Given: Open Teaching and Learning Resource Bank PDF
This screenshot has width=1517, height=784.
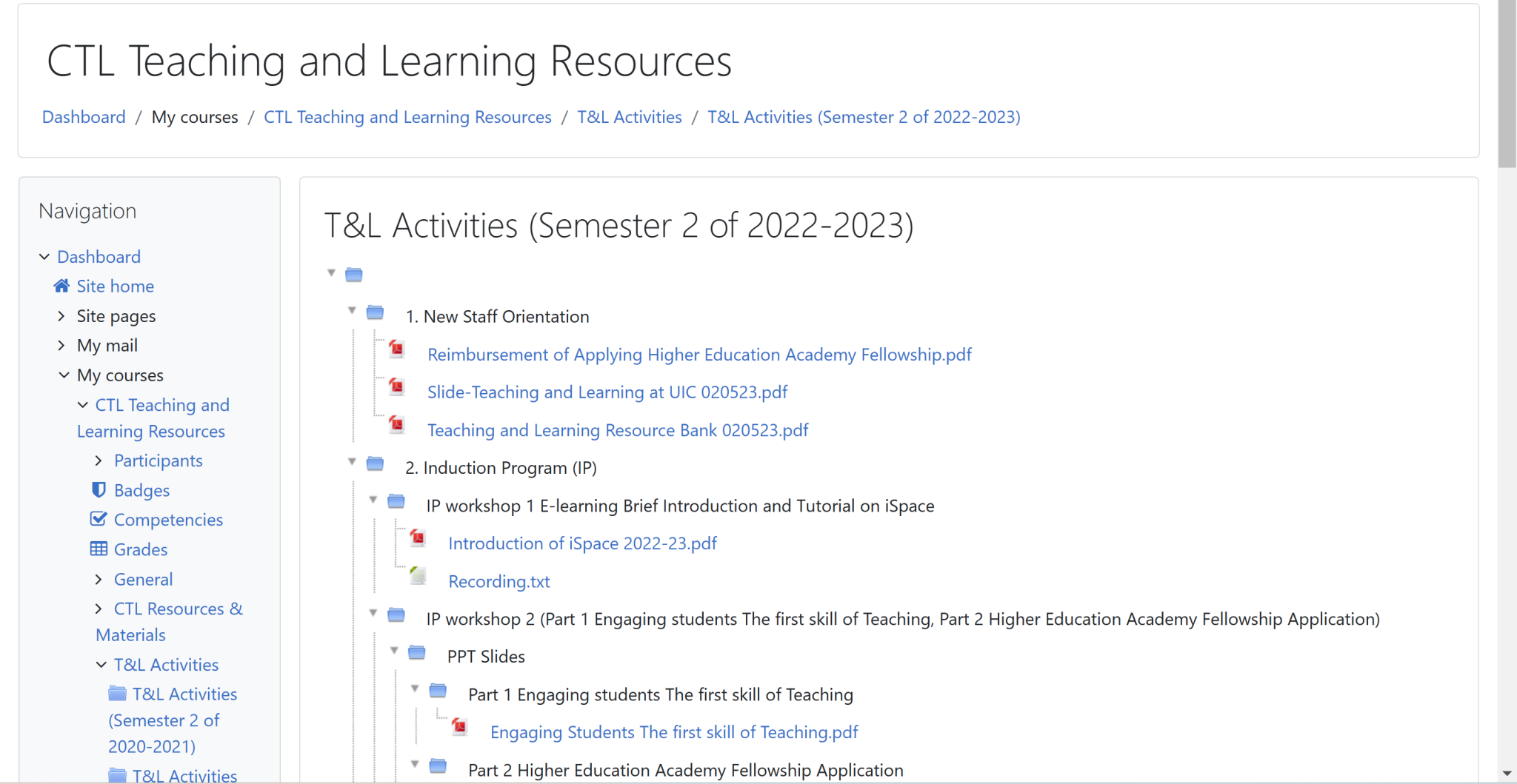Looking at the screenshot, I should pos(617,430).
